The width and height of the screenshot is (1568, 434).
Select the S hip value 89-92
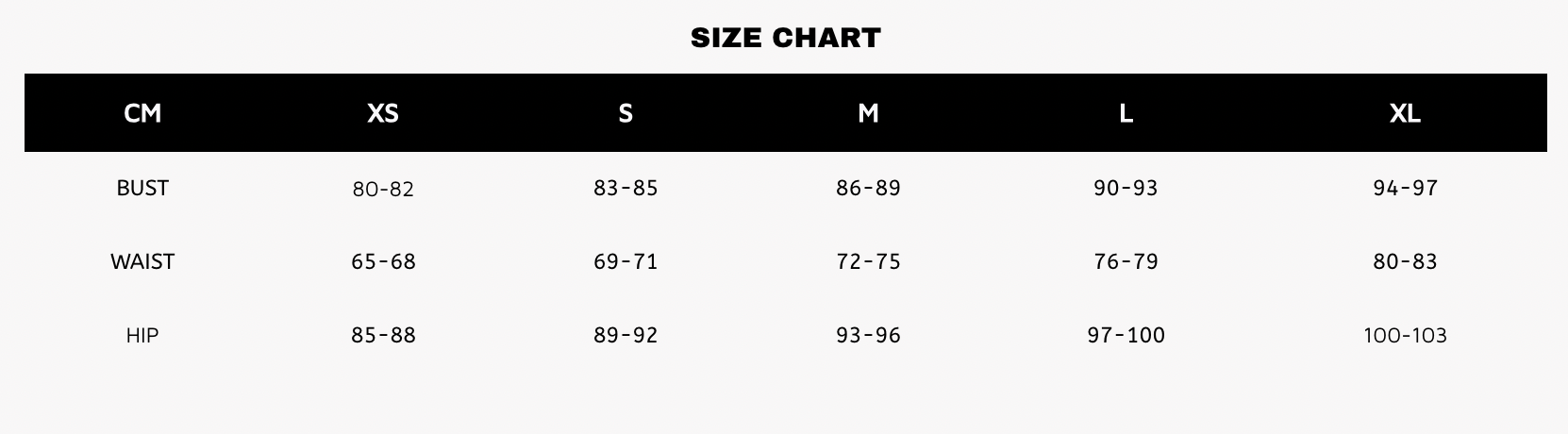(626, 335)
